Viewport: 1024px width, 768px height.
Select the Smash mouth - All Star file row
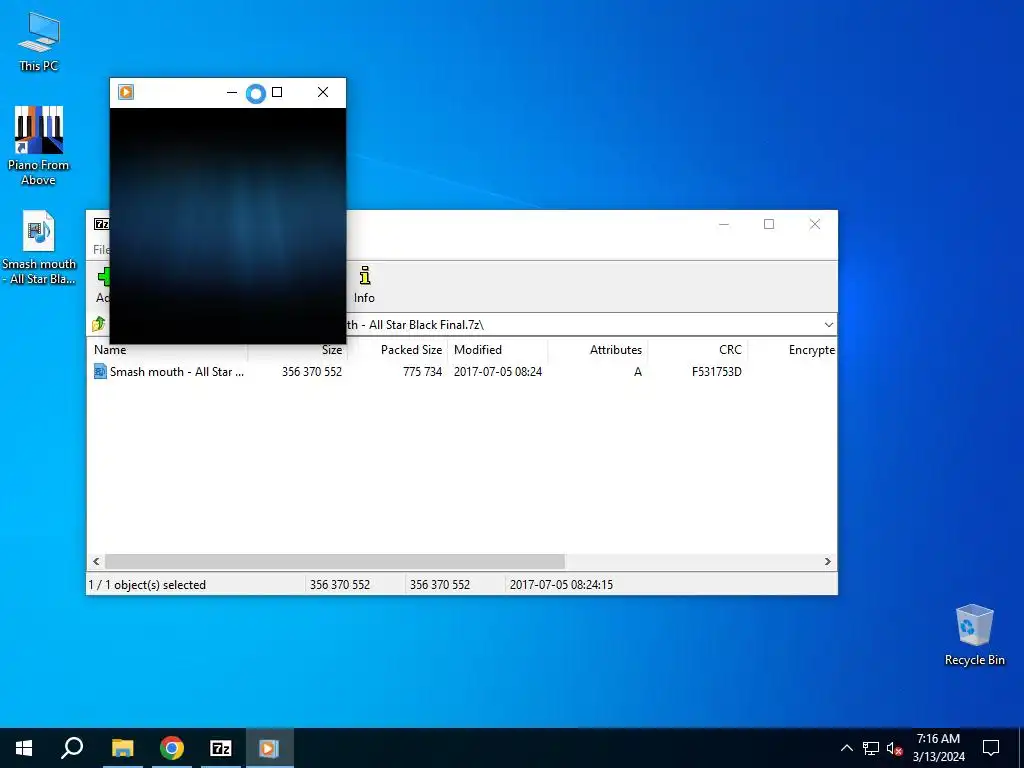pos(462,372)
